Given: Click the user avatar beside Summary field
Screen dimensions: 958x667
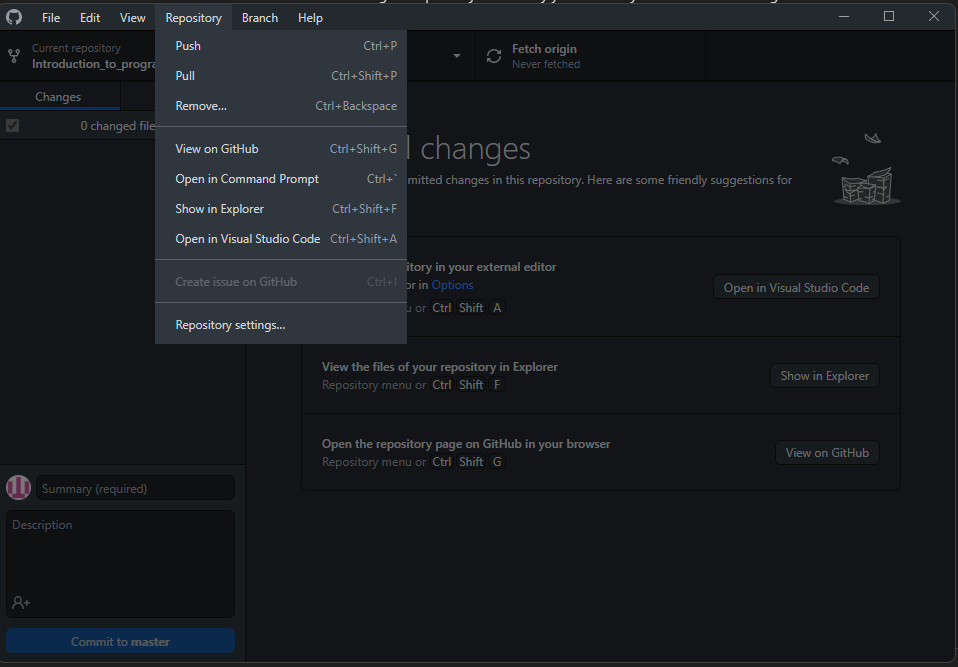Looking at the screenshot, I should 18,488.
